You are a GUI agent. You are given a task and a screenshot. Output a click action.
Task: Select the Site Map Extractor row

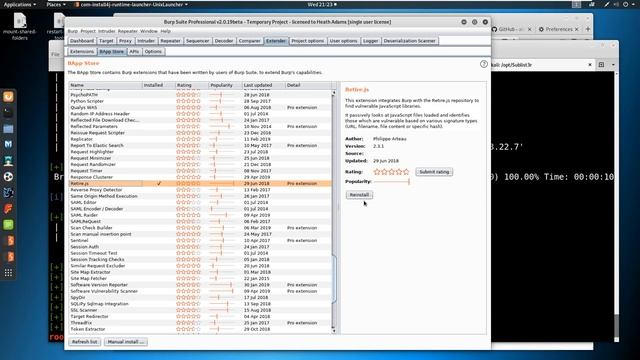[200, 272]
